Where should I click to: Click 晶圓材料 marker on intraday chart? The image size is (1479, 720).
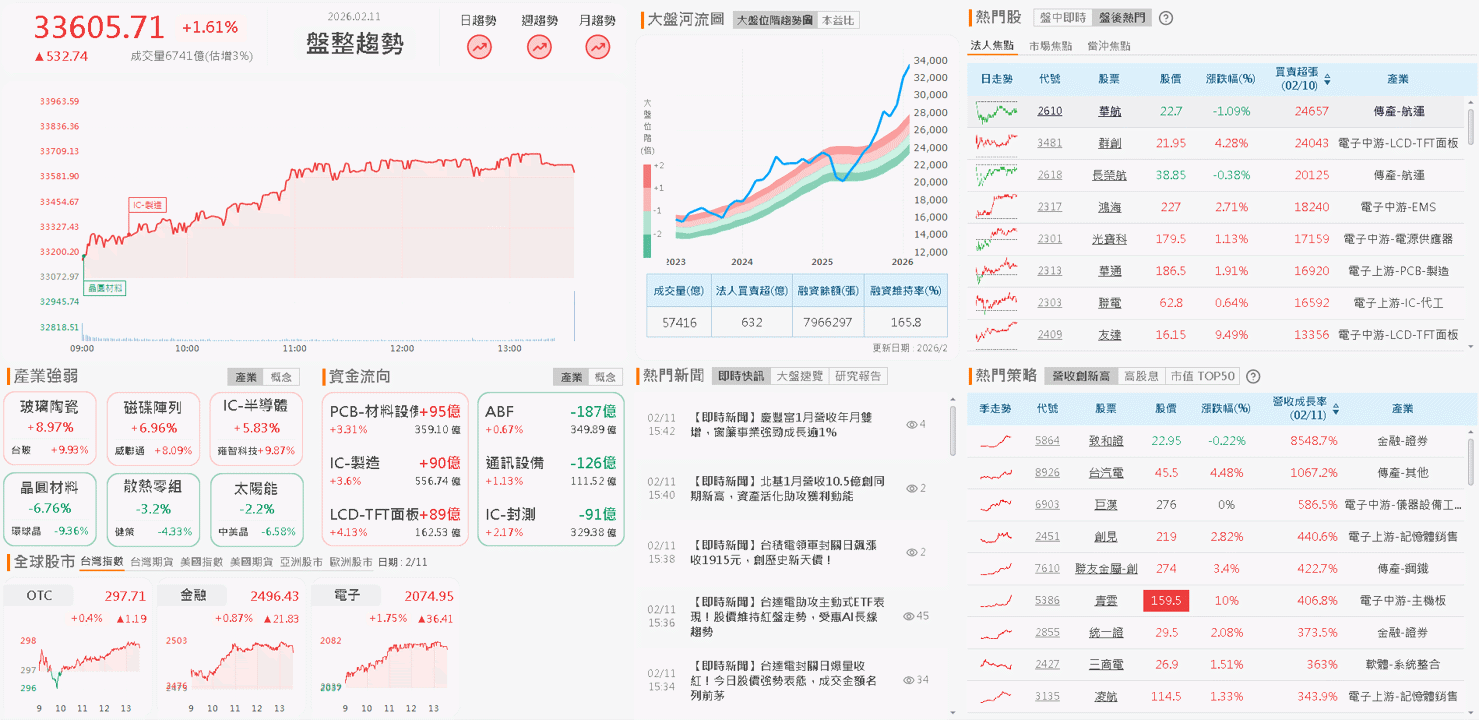(105, 288)
